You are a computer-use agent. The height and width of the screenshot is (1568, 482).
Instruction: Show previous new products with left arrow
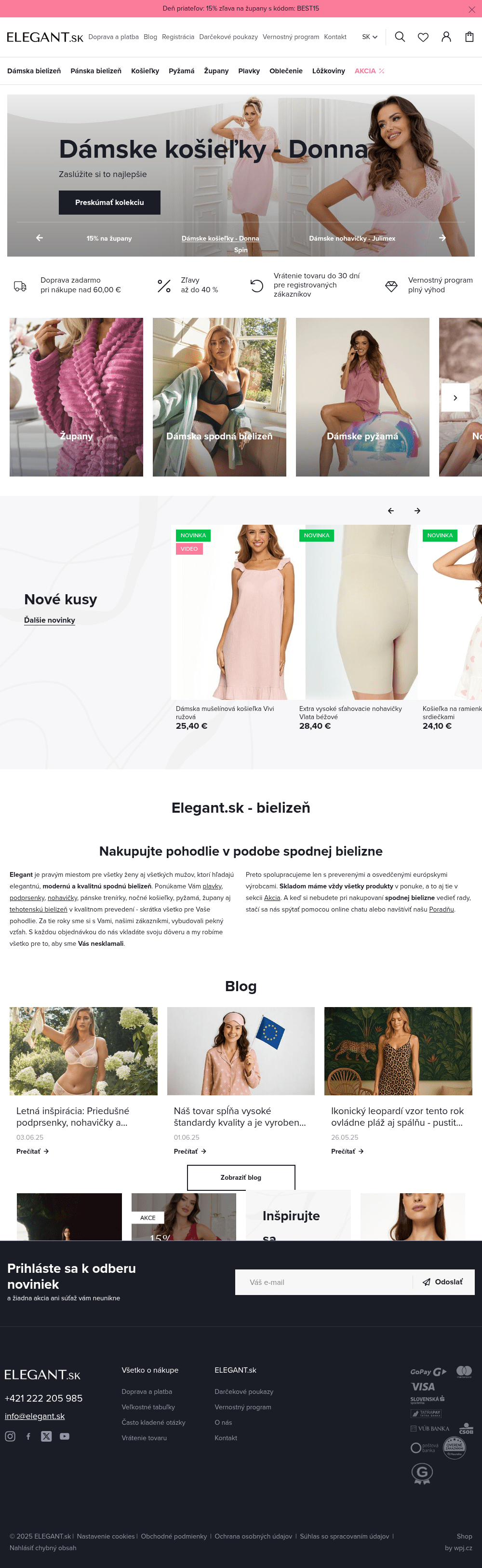[391, 511]
